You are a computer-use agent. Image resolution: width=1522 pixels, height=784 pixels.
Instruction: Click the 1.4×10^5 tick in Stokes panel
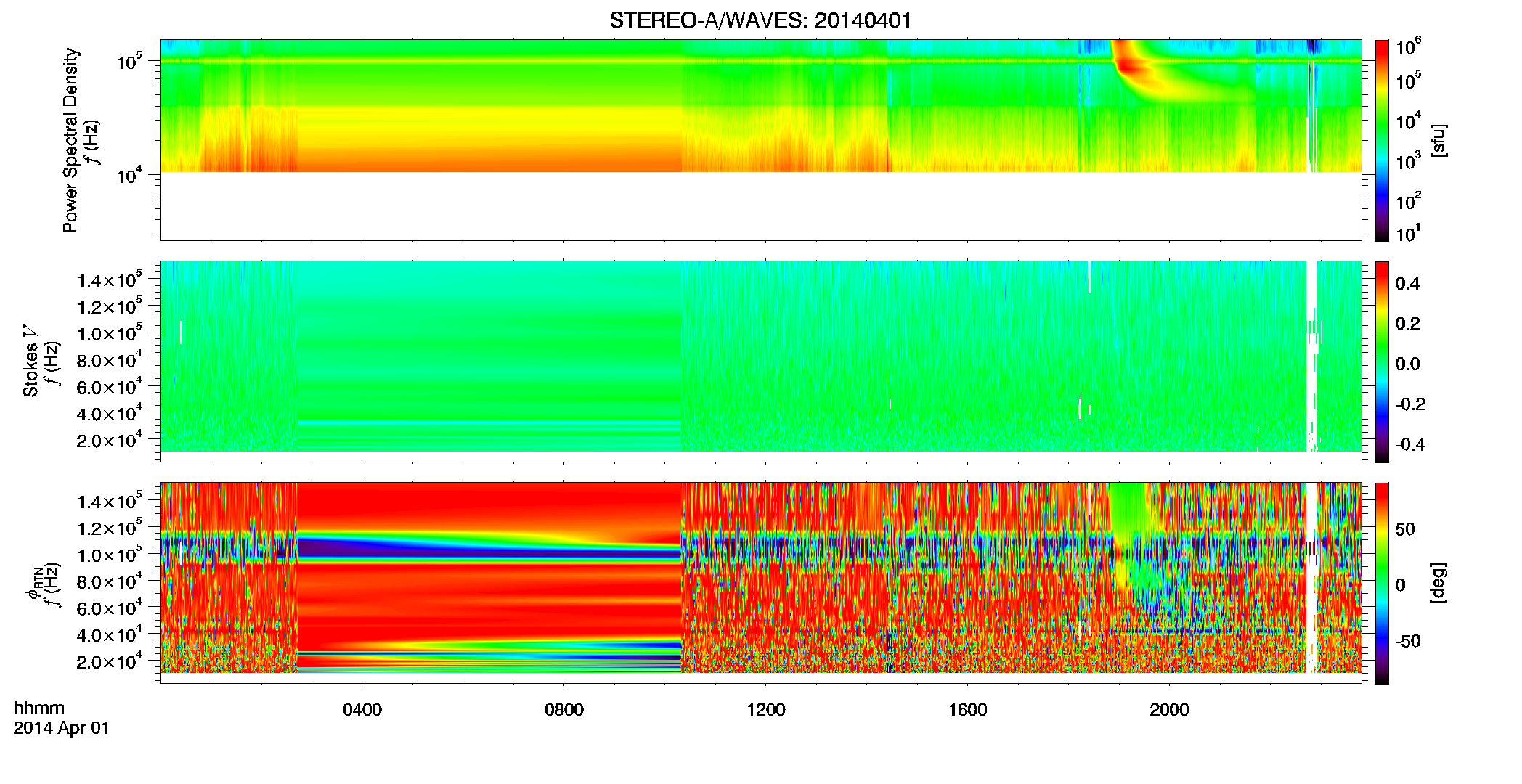click(110, 279)
